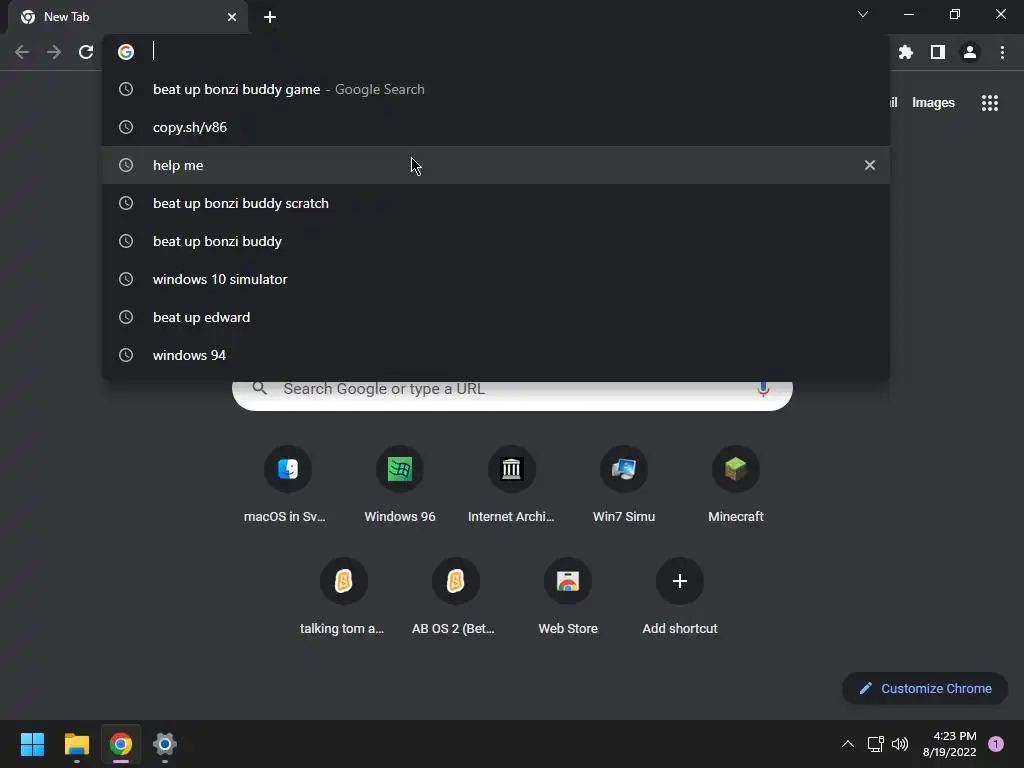Pick 'beat up bonzi buddy scratch' suggestion
Screen dimensions: 1024x768
496,203
